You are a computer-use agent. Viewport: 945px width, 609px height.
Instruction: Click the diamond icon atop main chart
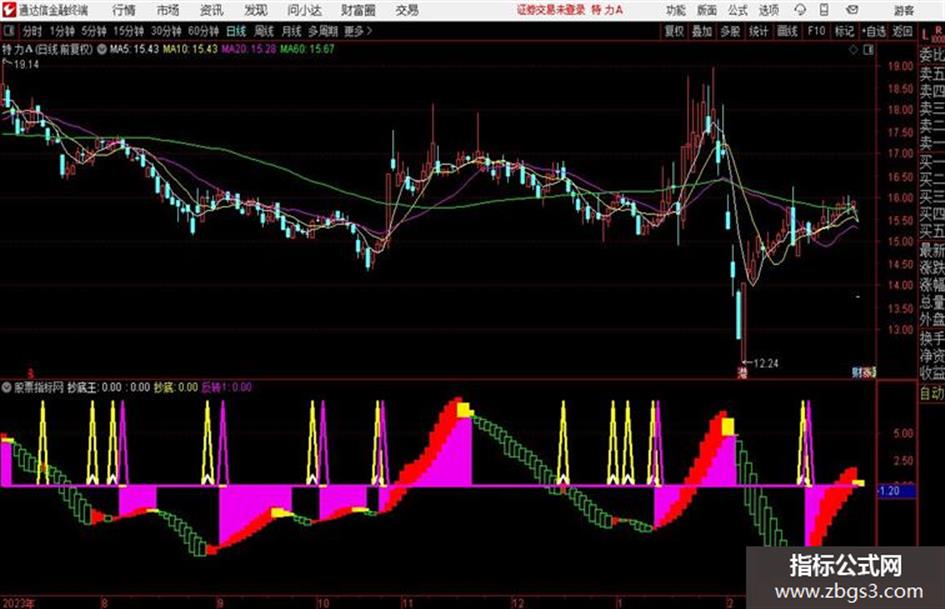pyautogui.click(x=853, y=50)
